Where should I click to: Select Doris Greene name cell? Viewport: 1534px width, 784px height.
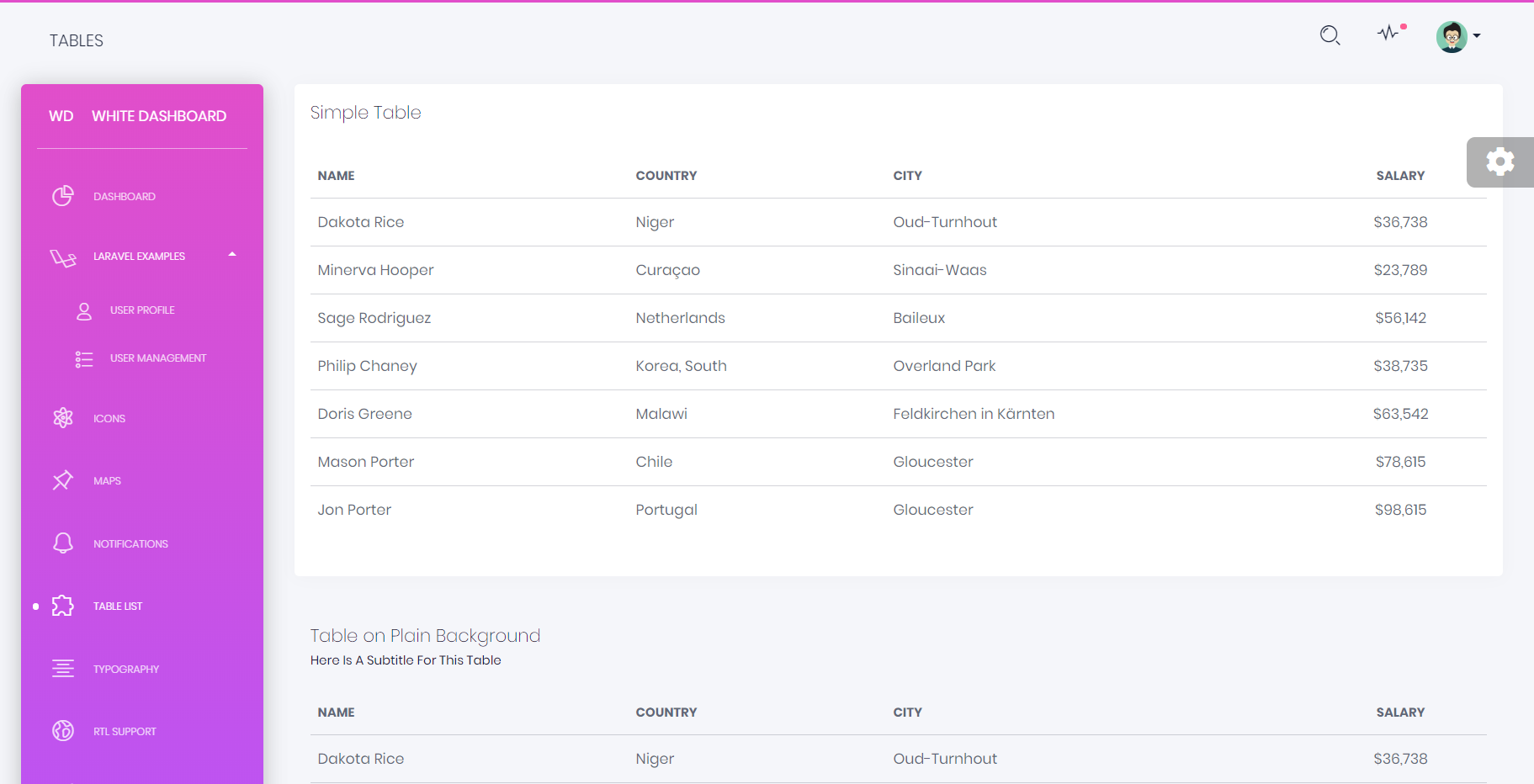point(365,414)
